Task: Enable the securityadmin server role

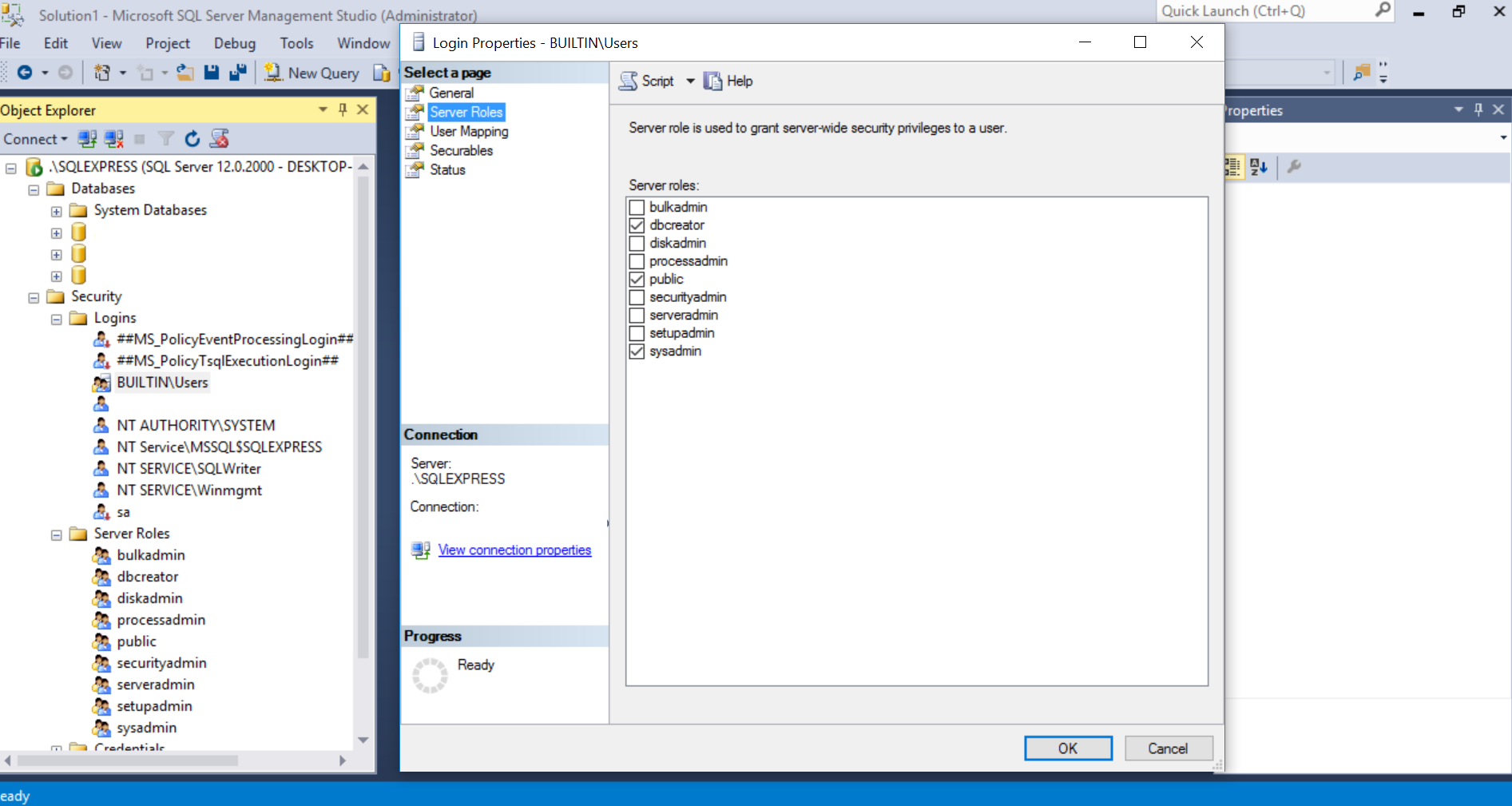Action: 637,297
